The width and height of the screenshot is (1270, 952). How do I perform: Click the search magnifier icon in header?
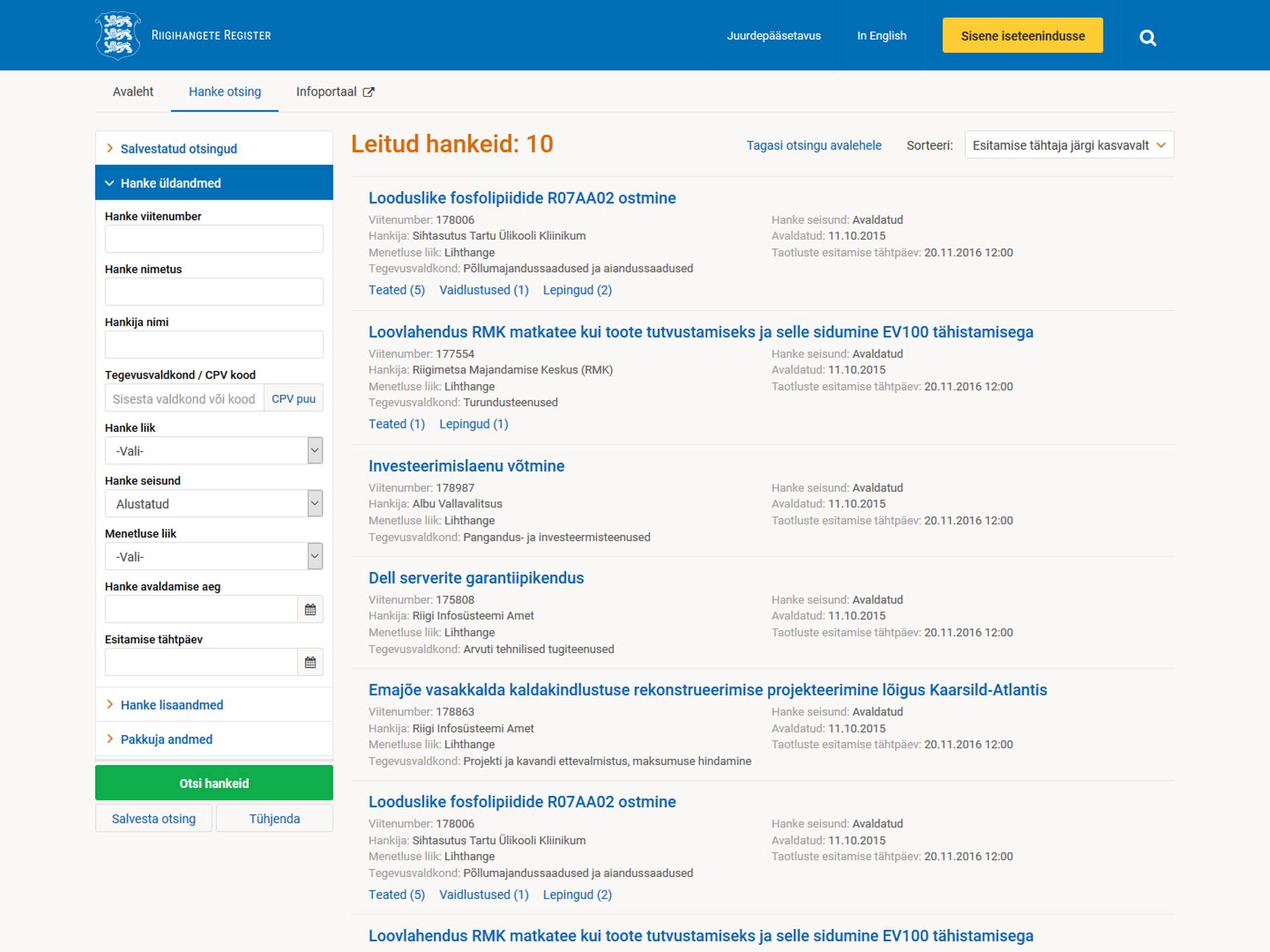pyautogui.click(x=1148, y=38)
